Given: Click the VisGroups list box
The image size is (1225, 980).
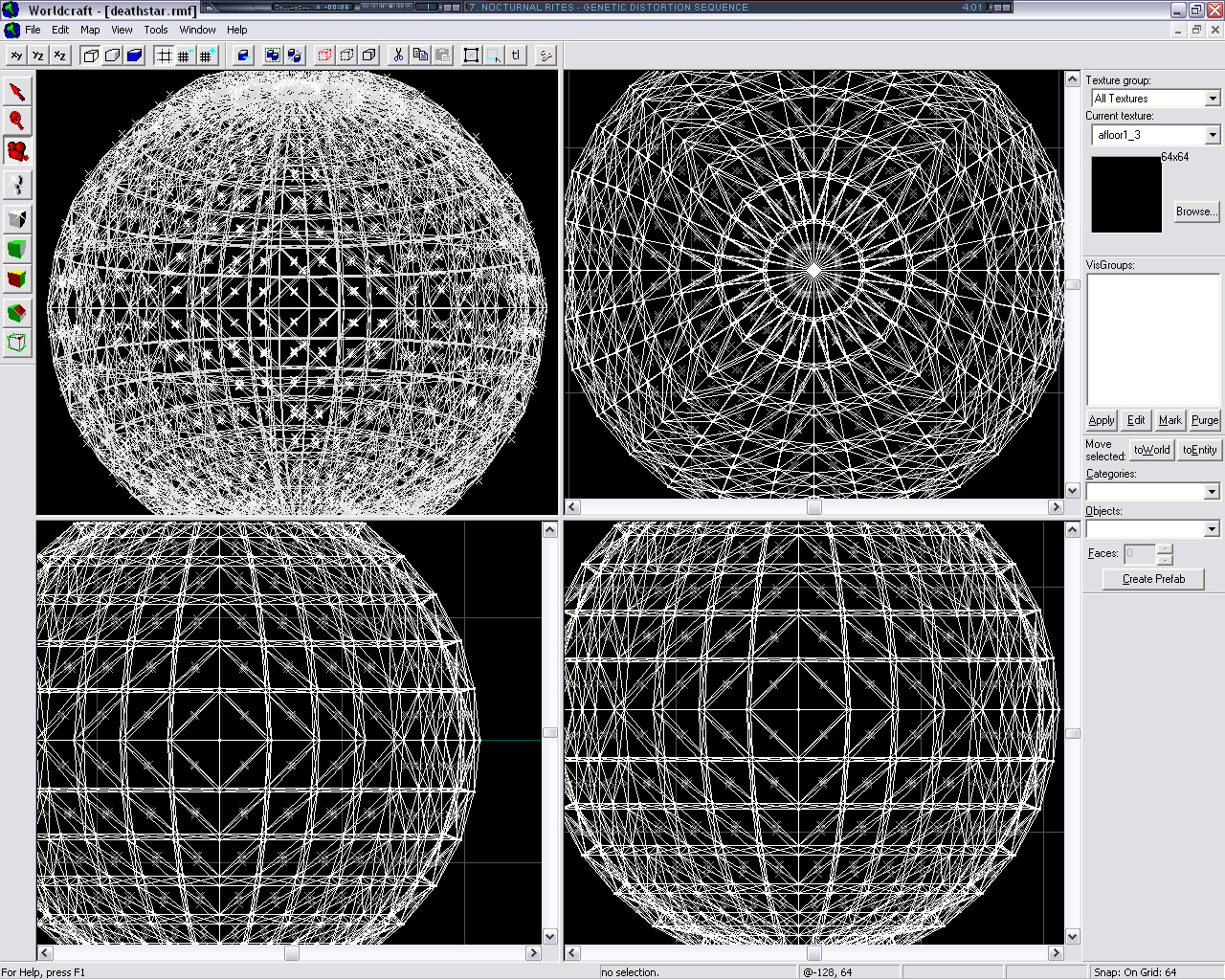Looking at the screenshot, I should [x=1152, y=339].
